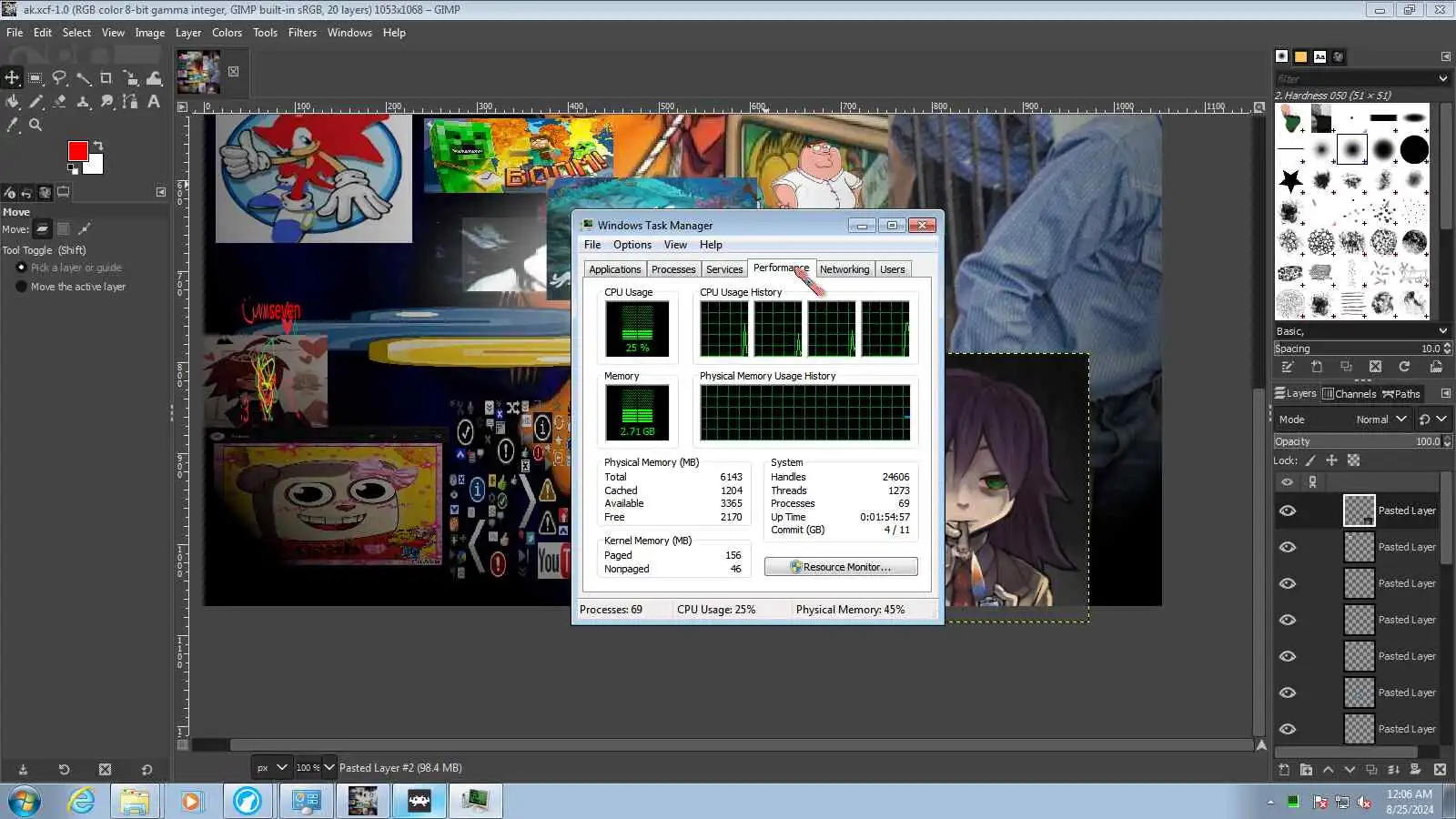This screenshot has width=1456, height=819.
Task: Toggle lock position and size
Action: [1331, 460]
